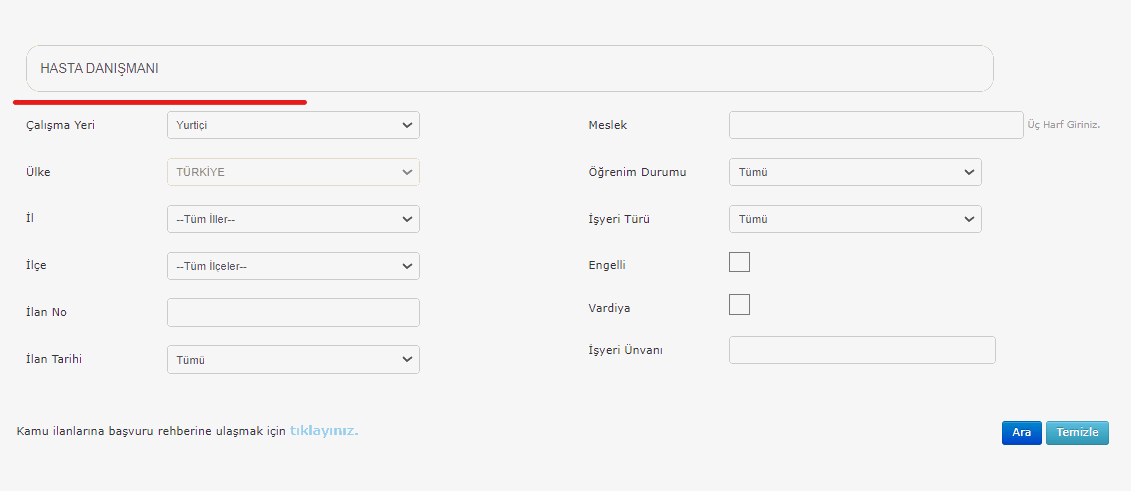Click the Öğrenim Durumu label text
Viewport: 1131px width, 491px height.
[x=638, y=172]
